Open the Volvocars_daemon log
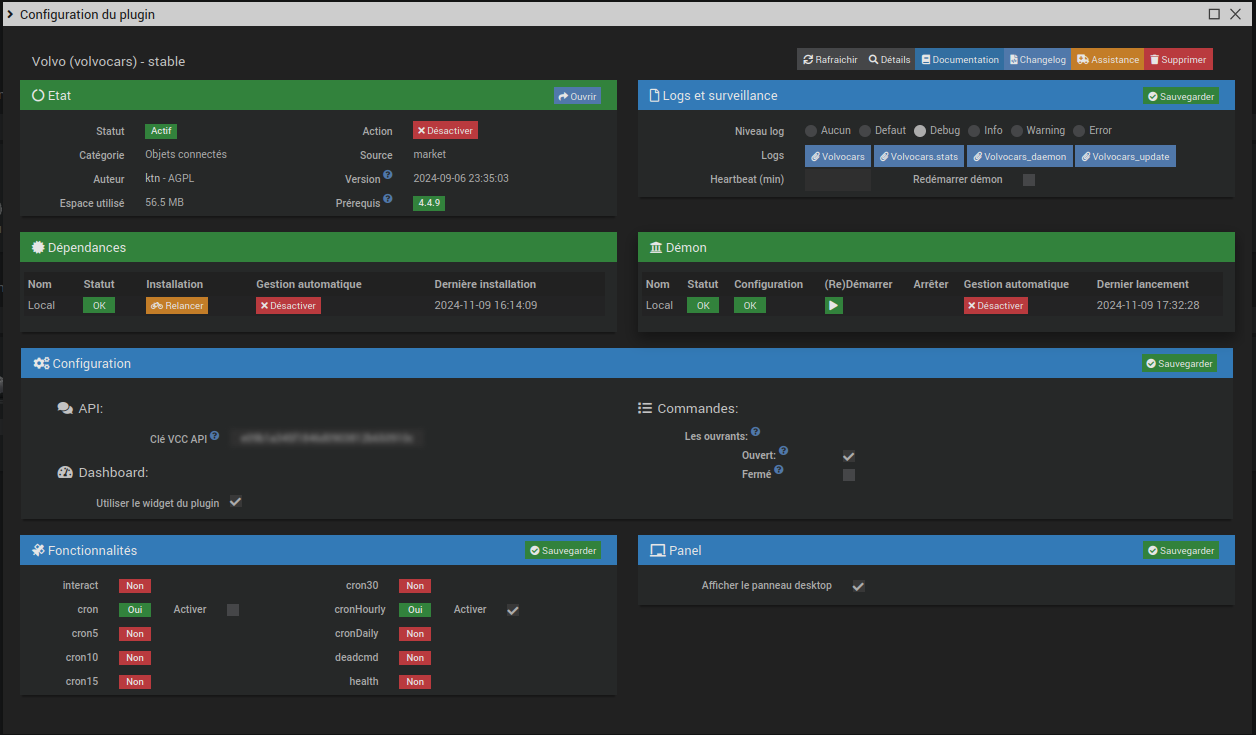Screen dimensions: 1256x735 tap(1019, 156)
